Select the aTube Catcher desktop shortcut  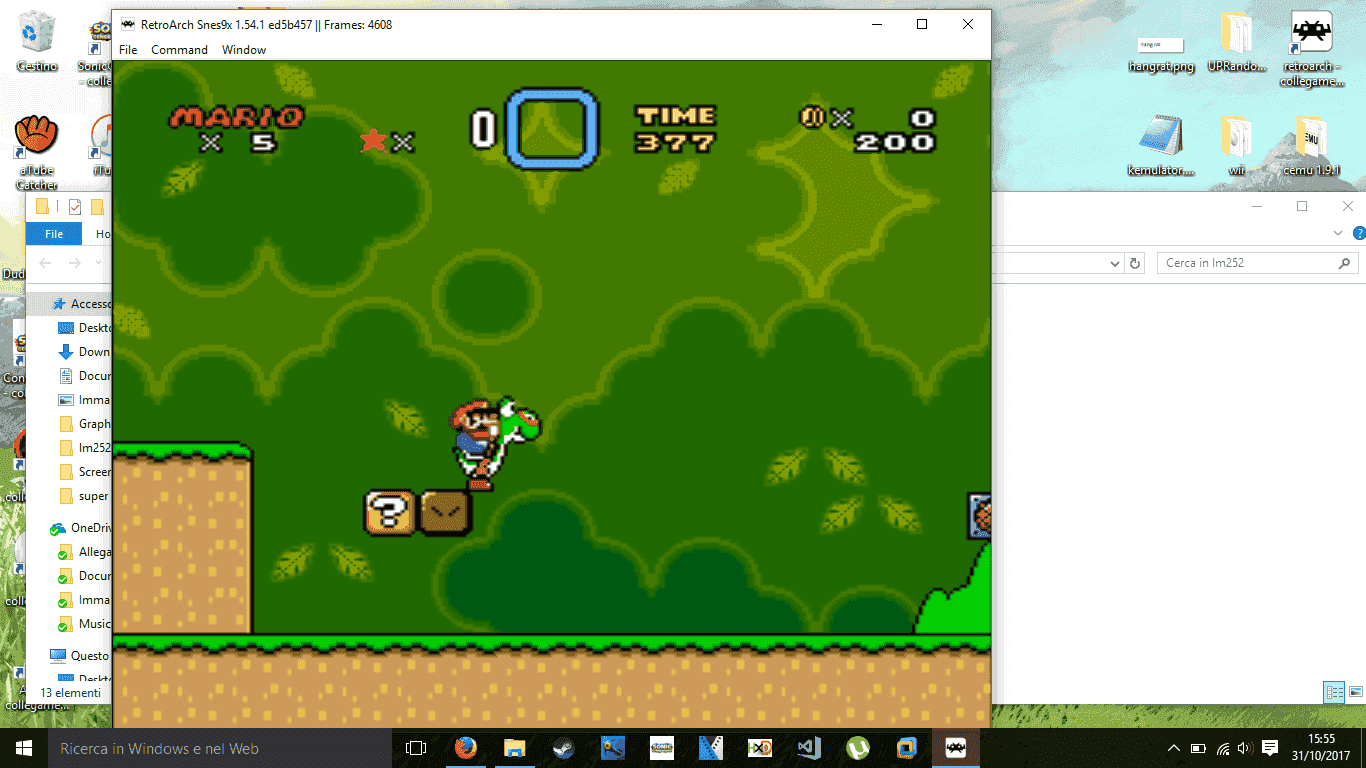coord(37,152)
